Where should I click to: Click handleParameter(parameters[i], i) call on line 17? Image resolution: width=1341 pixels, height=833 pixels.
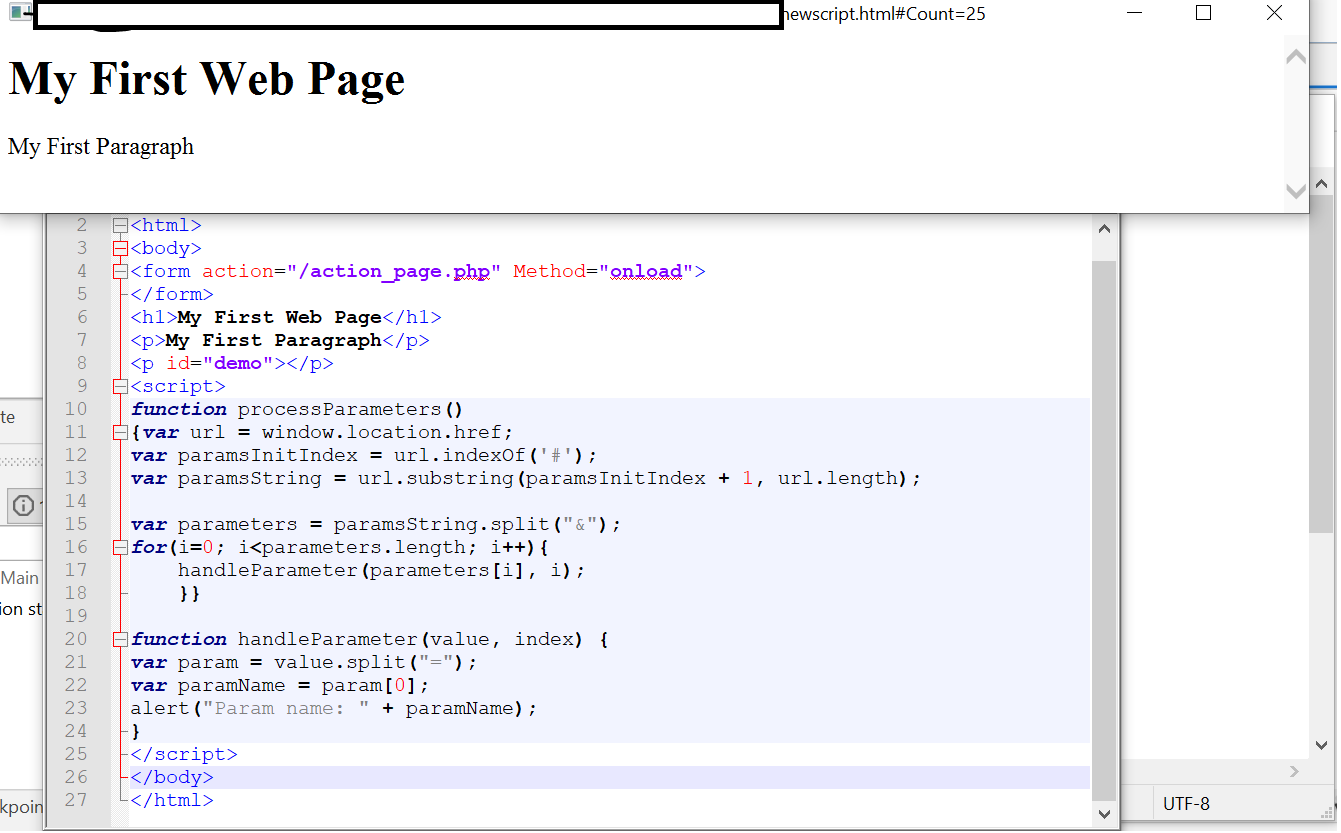coord(375,571)
